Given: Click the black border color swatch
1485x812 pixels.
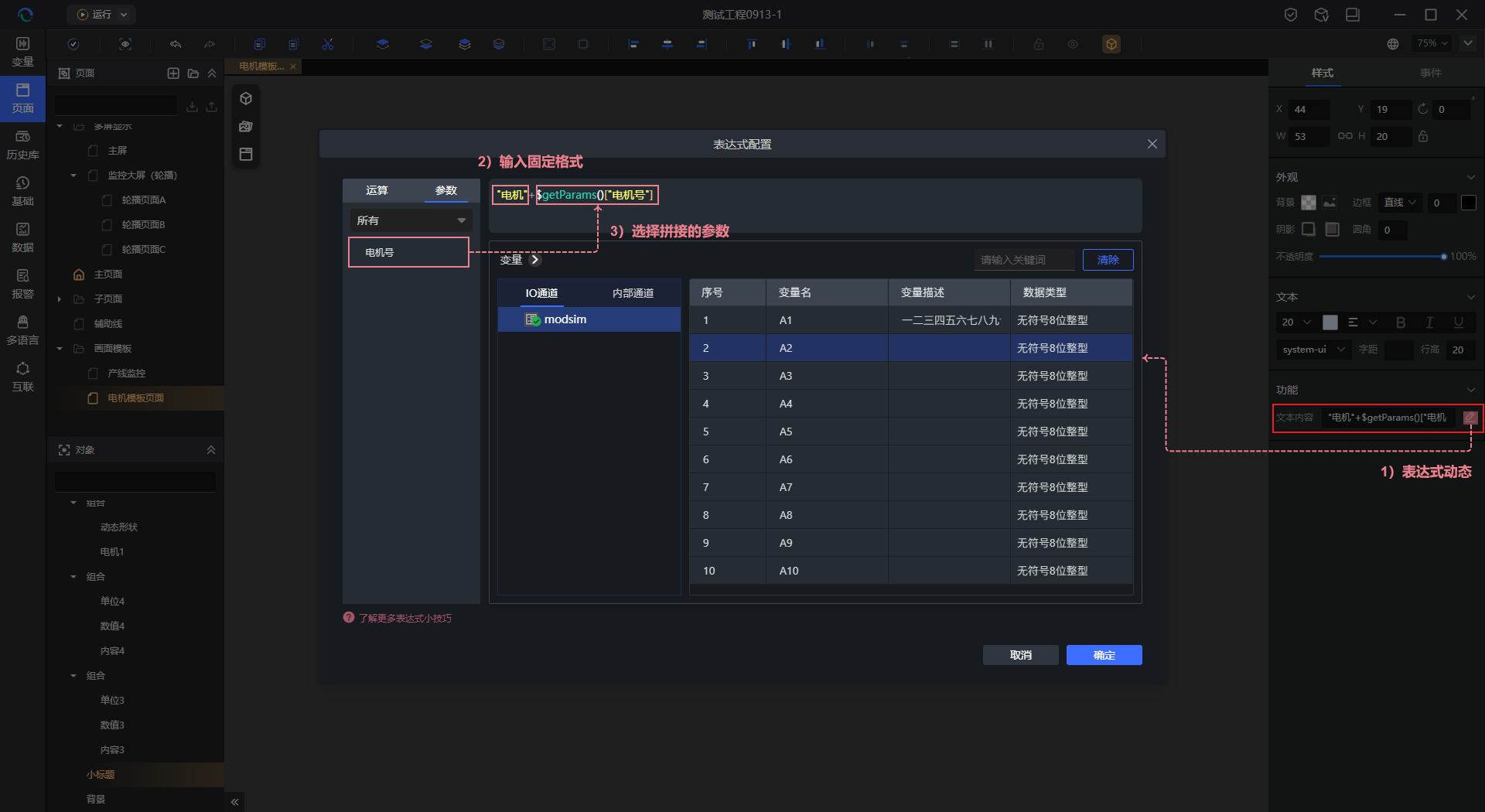Looking at the screenshot, I should [x=1468, y=203].
